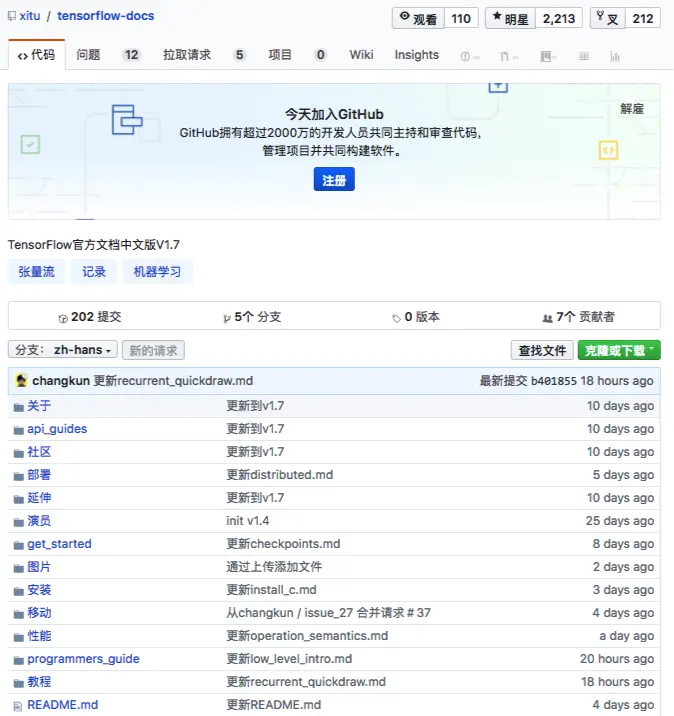Screen dimensions: 674x716
Task: Open the 问题 tab with 12 issues
Action: (x=108, y=55)
